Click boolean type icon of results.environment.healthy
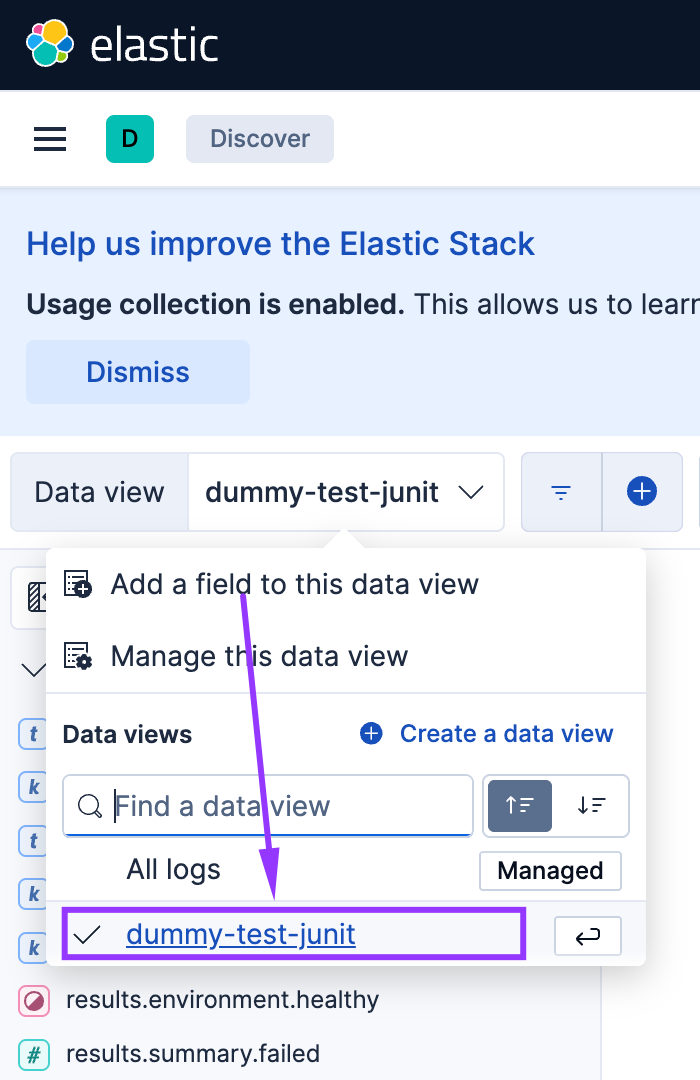 [34, 1001]
